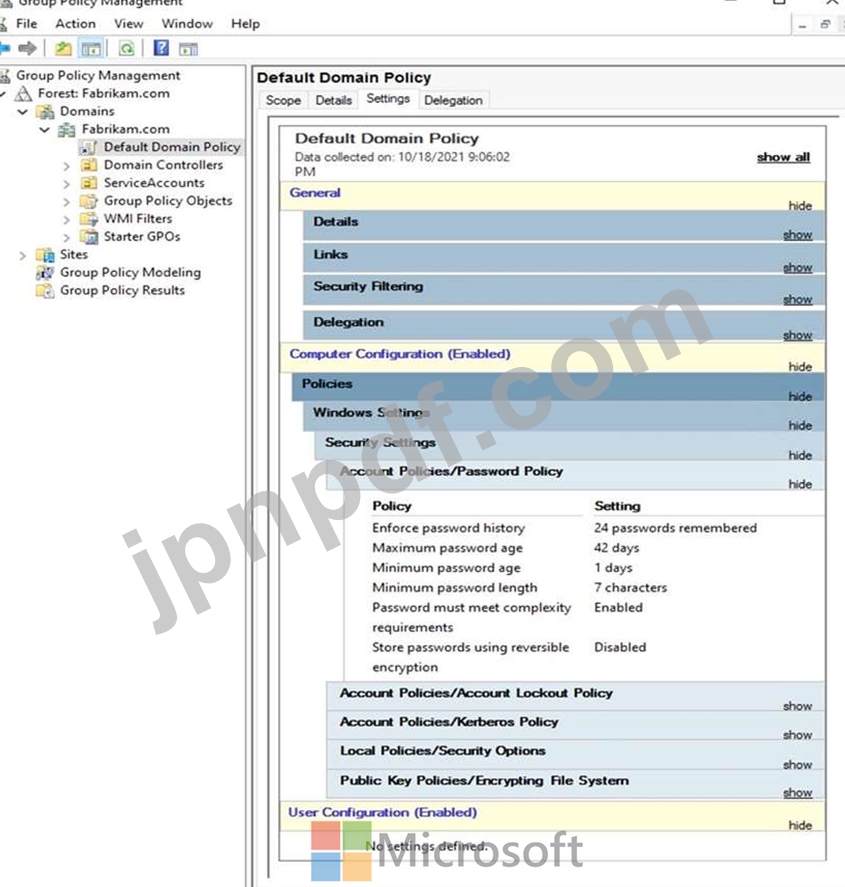Expand the WMI Filters node
Screen dimensions: 845x887
tap(67, 220)
